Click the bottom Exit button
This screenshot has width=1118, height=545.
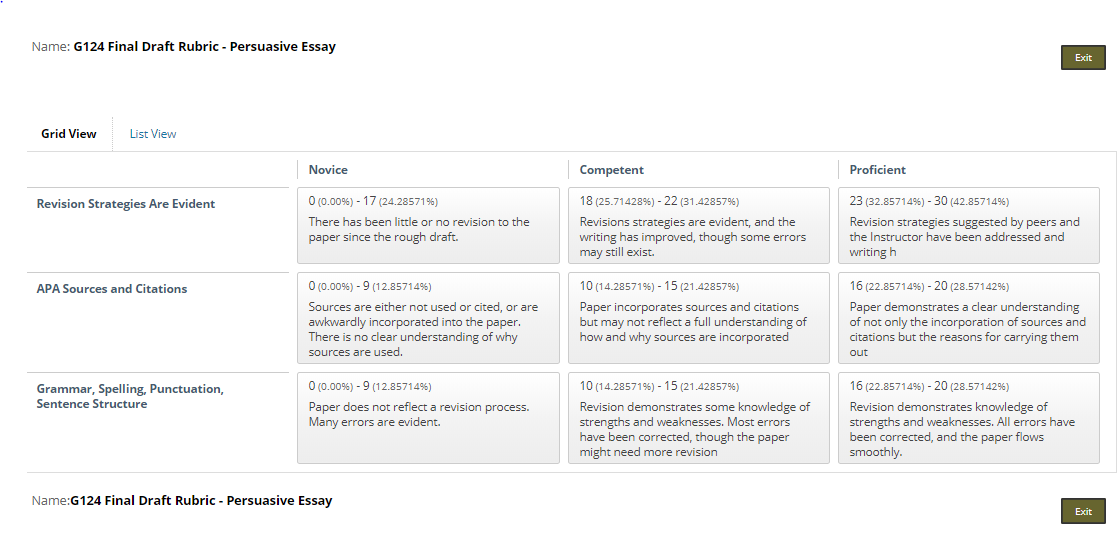pyautogui.click(x=1083, y=511)
